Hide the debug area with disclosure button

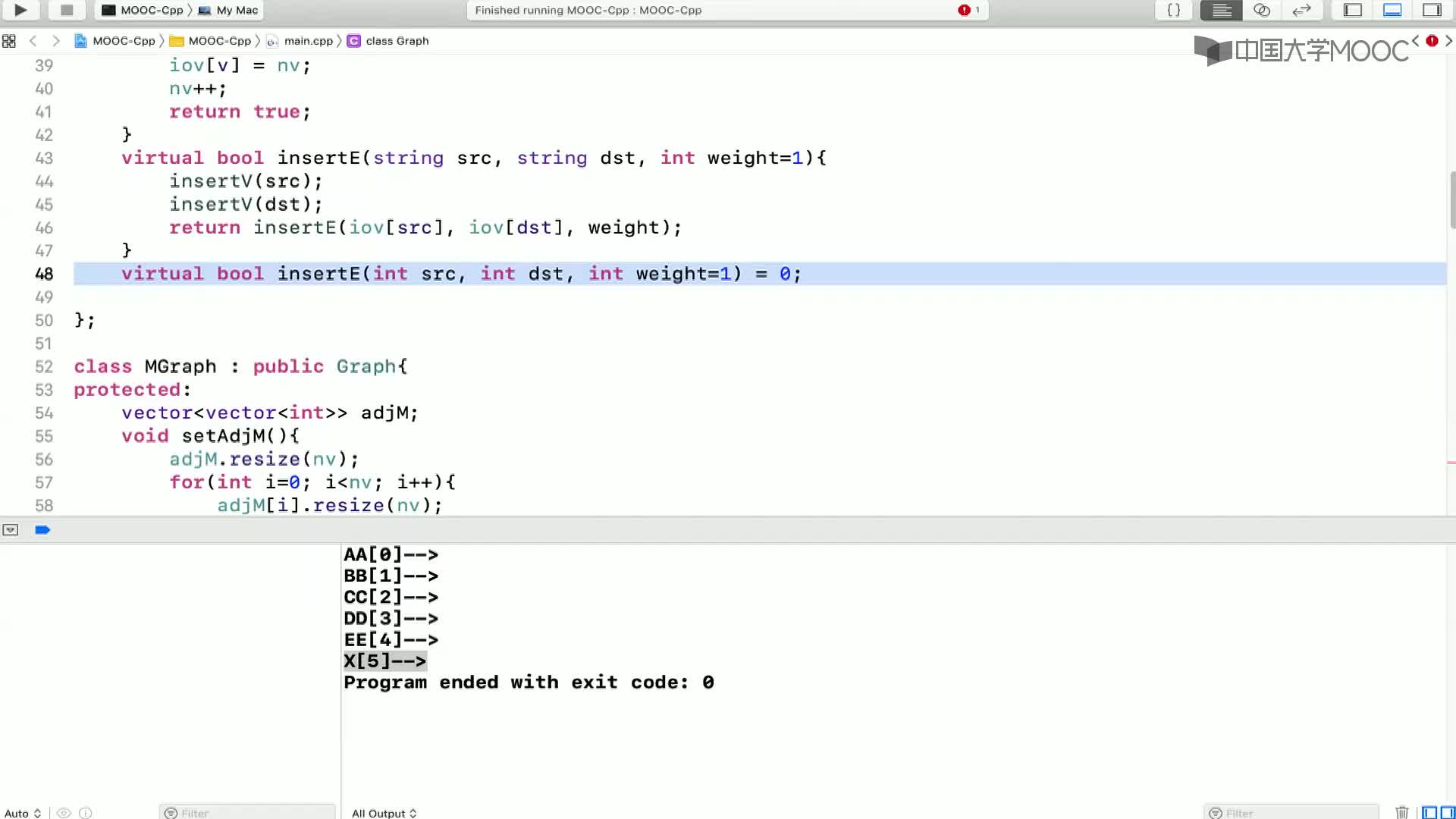[x=11, y=530]
